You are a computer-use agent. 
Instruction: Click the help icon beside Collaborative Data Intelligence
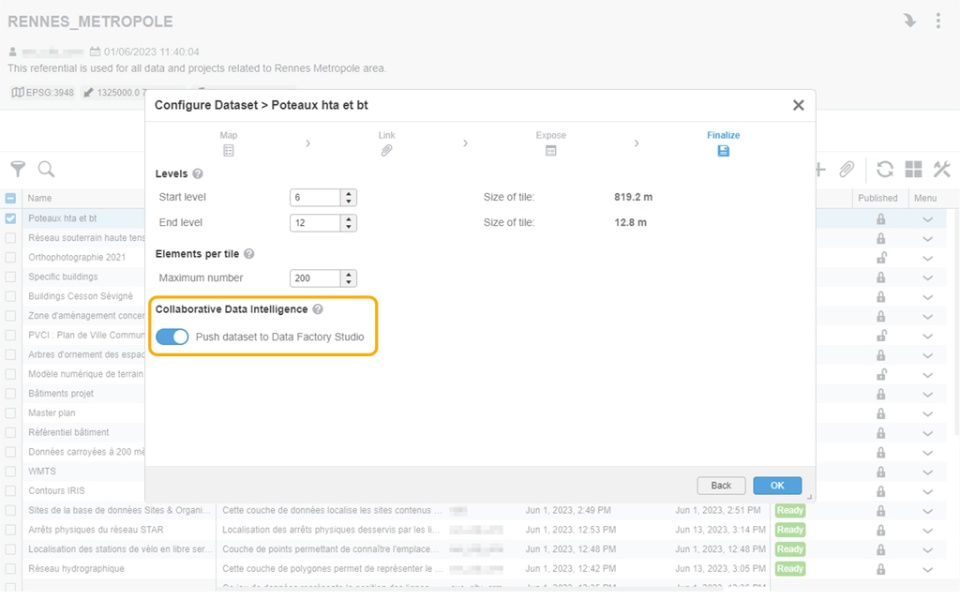coord(318,309)
